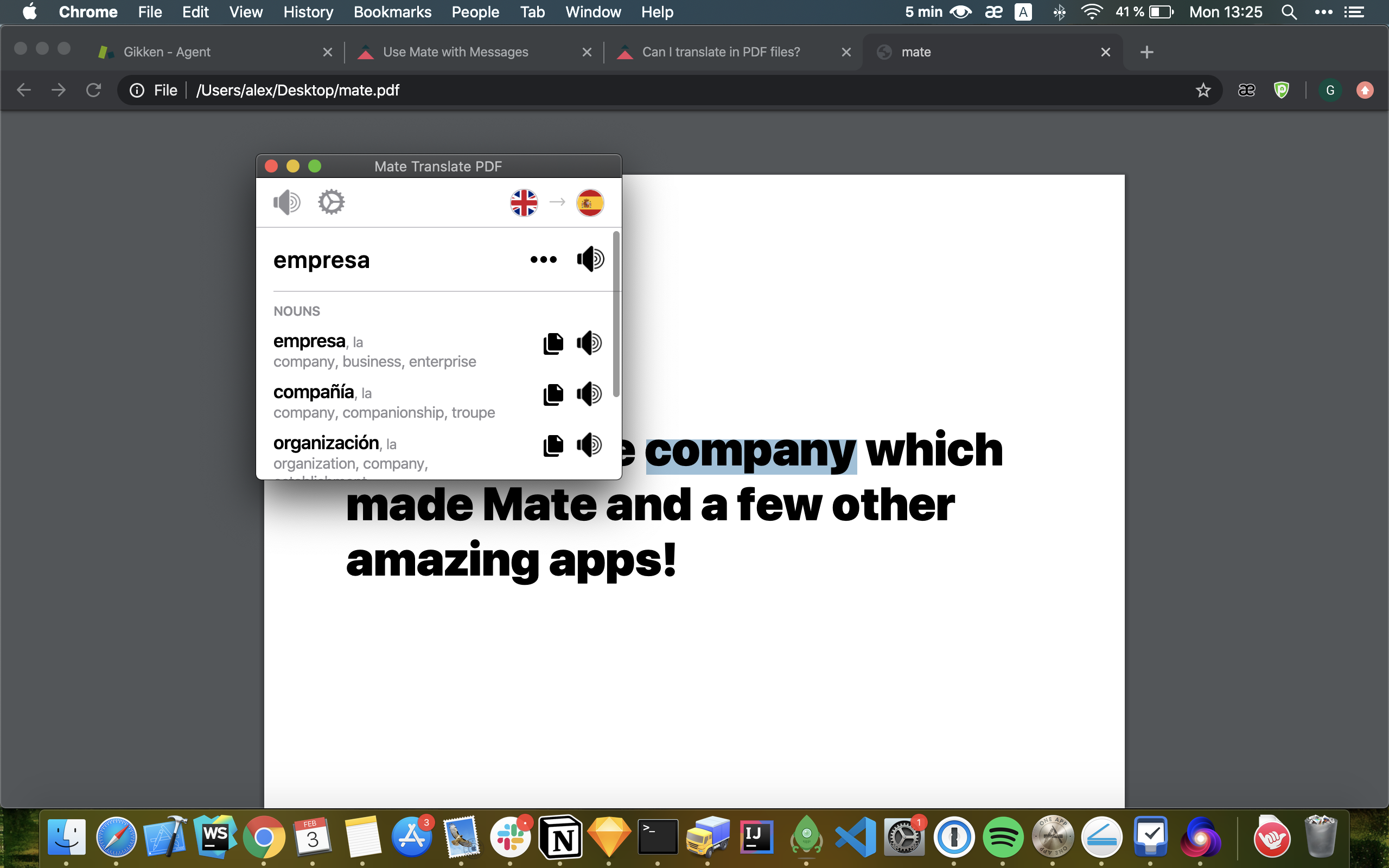Viewport: 1389px width, 868px height.
Task: Open History menu
Action: coord(308,12)
